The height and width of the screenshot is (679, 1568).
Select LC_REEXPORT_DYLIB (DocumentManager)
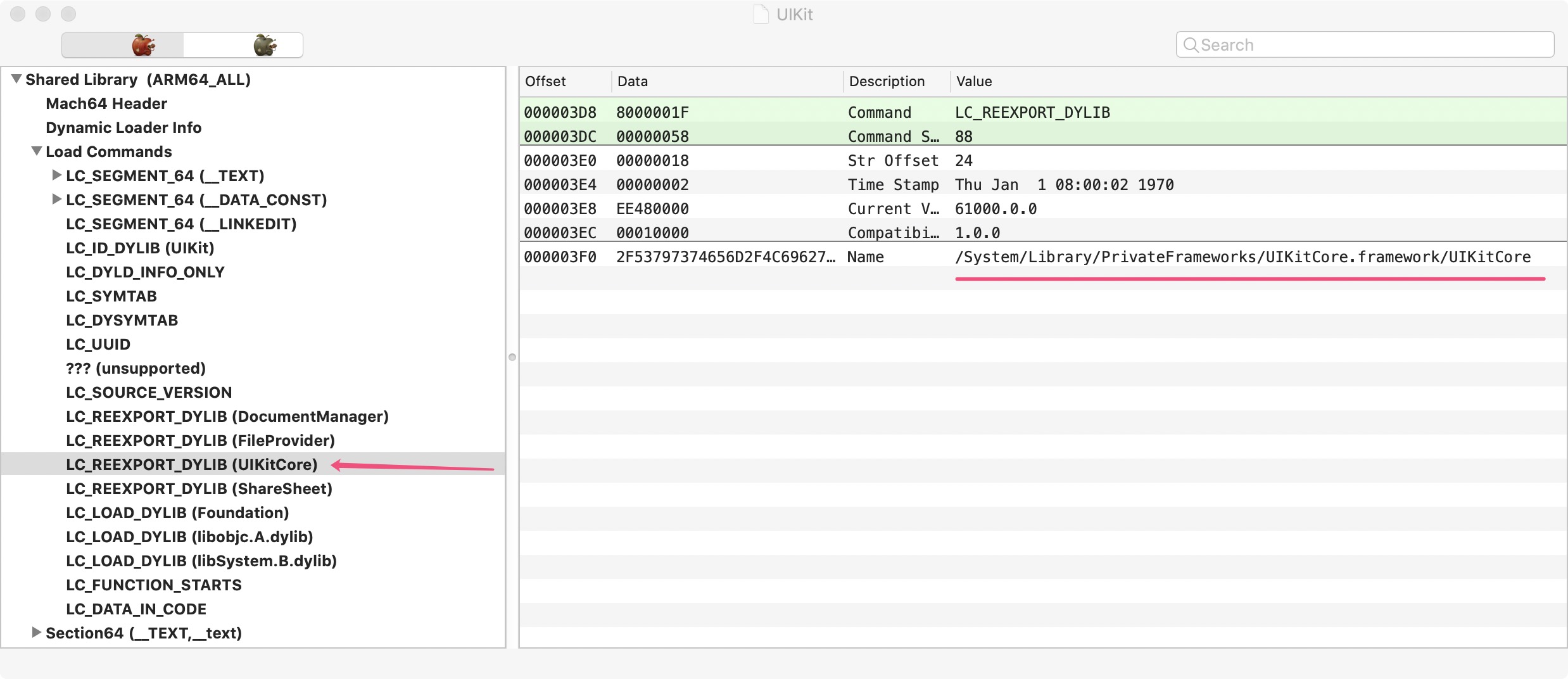click(x=227, y=416)
